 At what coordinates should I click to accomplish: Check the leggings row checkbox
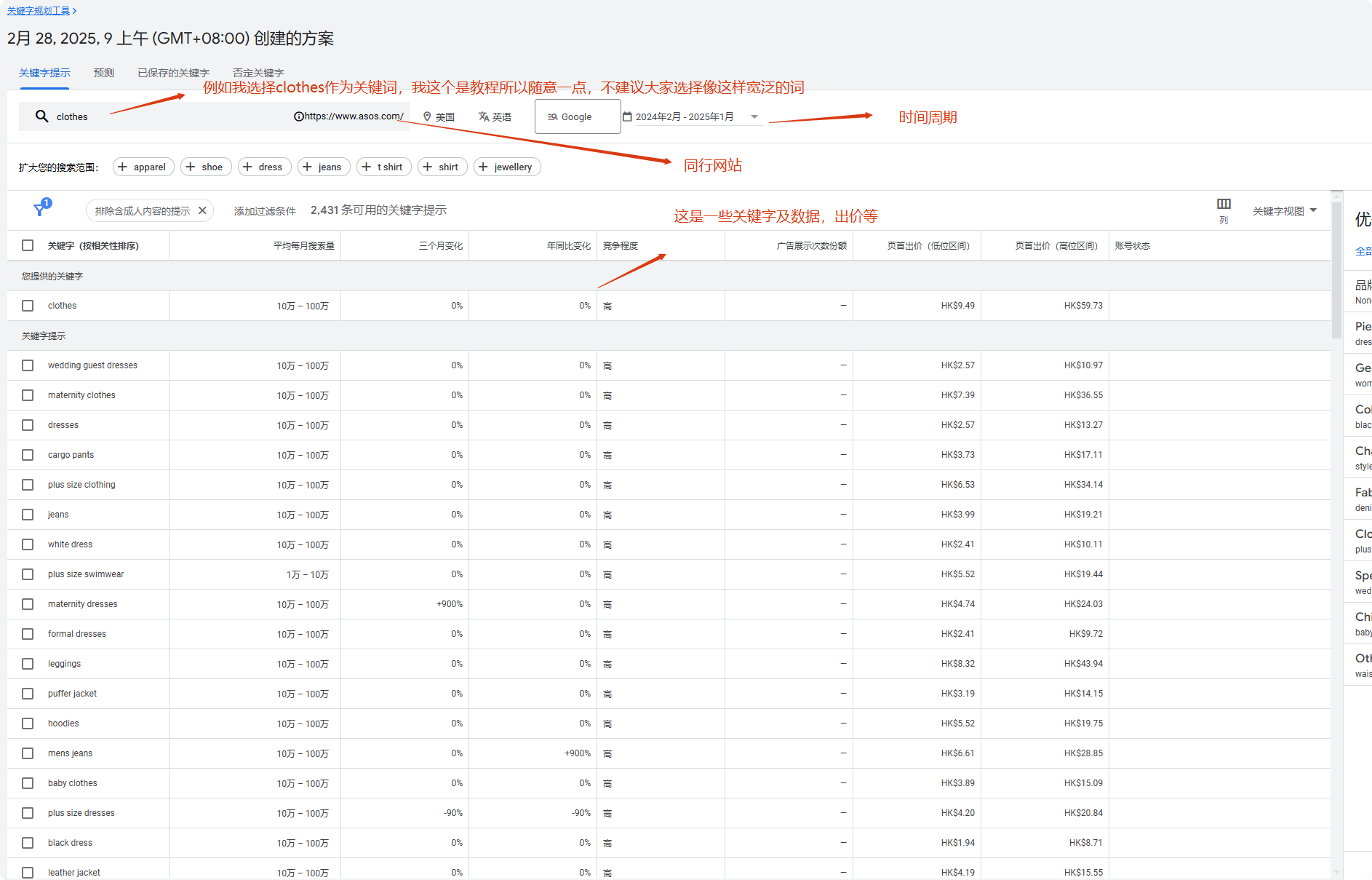click(28, 664)
